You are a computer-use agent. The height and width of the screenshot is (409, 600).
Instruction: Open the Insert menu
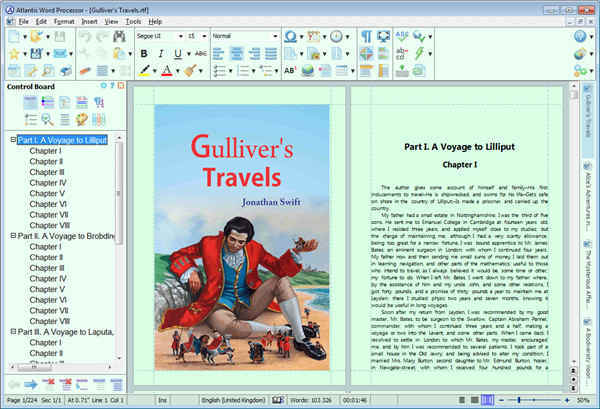click(x=89, y=21)
